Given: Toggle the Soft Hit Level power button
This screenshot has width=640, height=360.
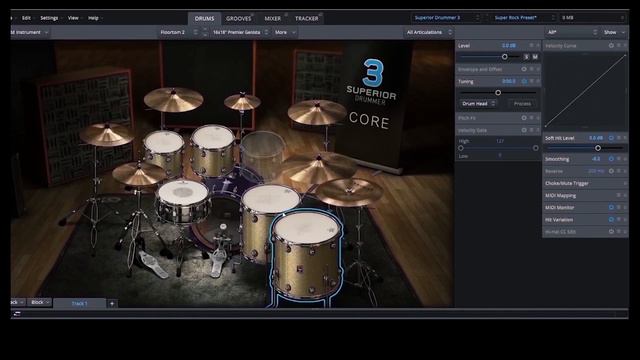Looking at the screenshot, I should point(611,138).
